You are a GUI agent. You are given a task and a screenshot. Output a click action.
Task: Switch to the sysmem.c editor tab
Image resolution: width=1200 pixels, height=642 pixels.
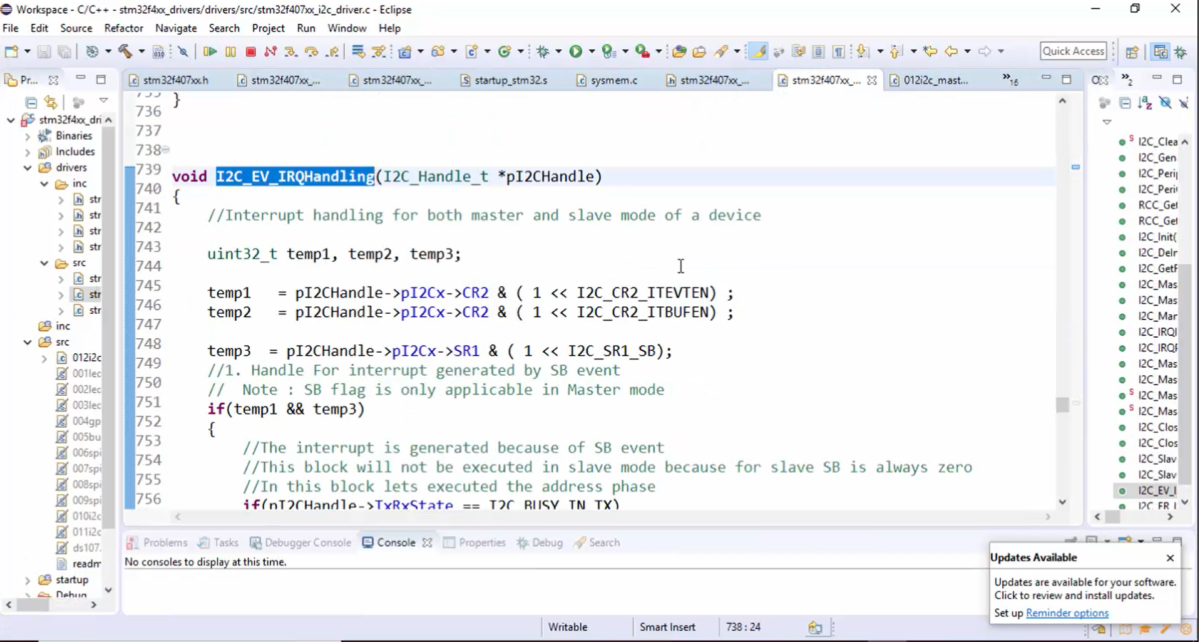[607, 80]
